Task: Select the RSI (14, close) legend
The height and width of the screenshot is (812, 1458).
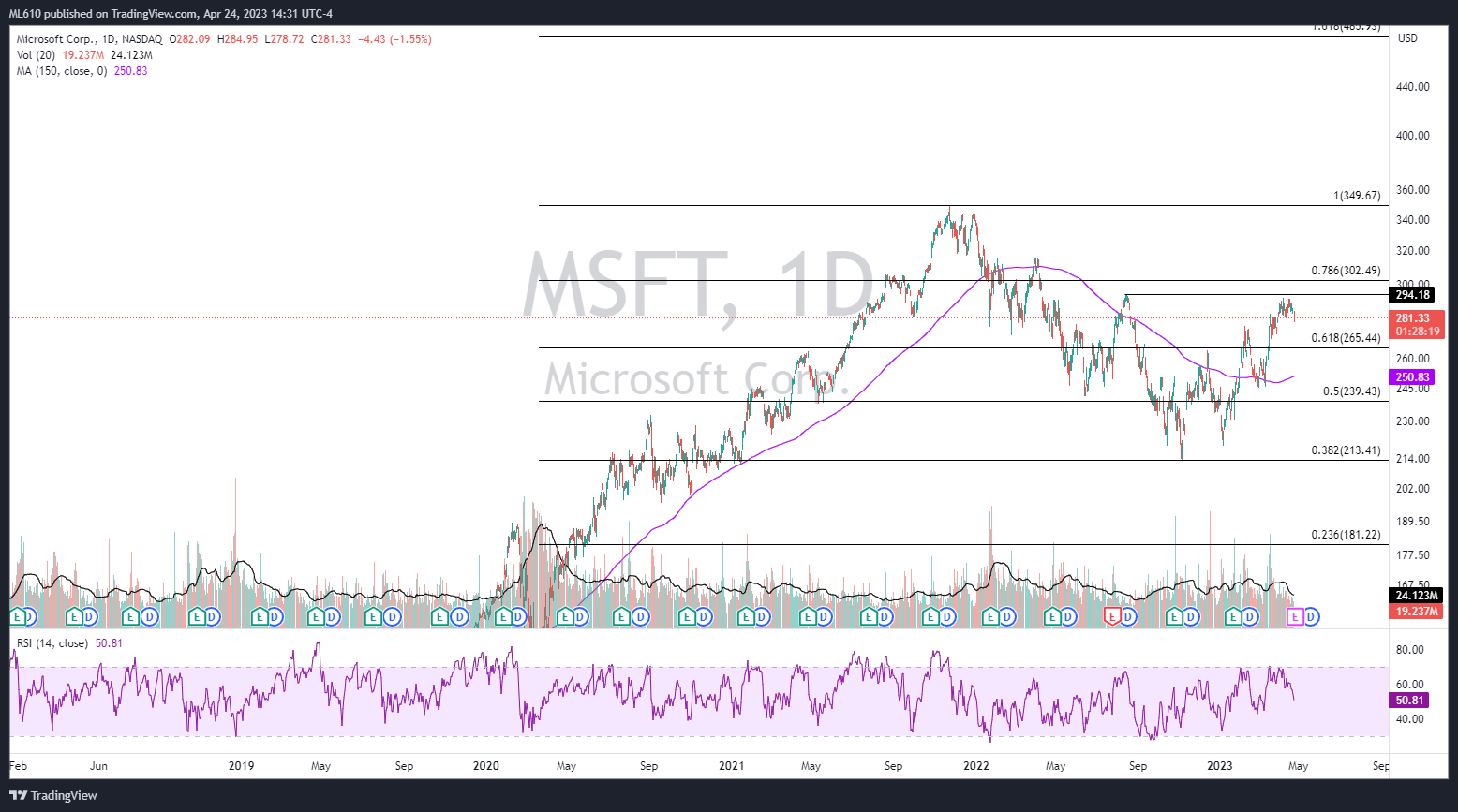Action: pos(52,643)
